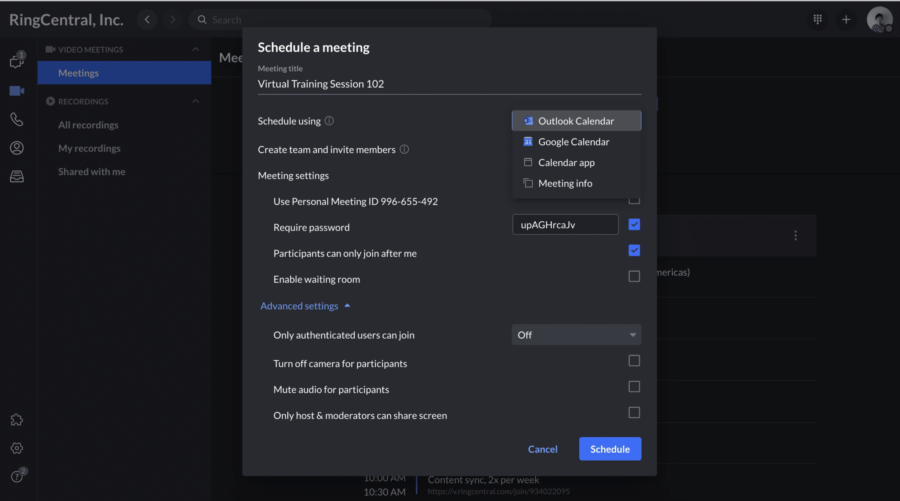Click the Schedule button
The height and width of the screenshot is (501, 900).
pyautogui.click(x=609, y=449)
